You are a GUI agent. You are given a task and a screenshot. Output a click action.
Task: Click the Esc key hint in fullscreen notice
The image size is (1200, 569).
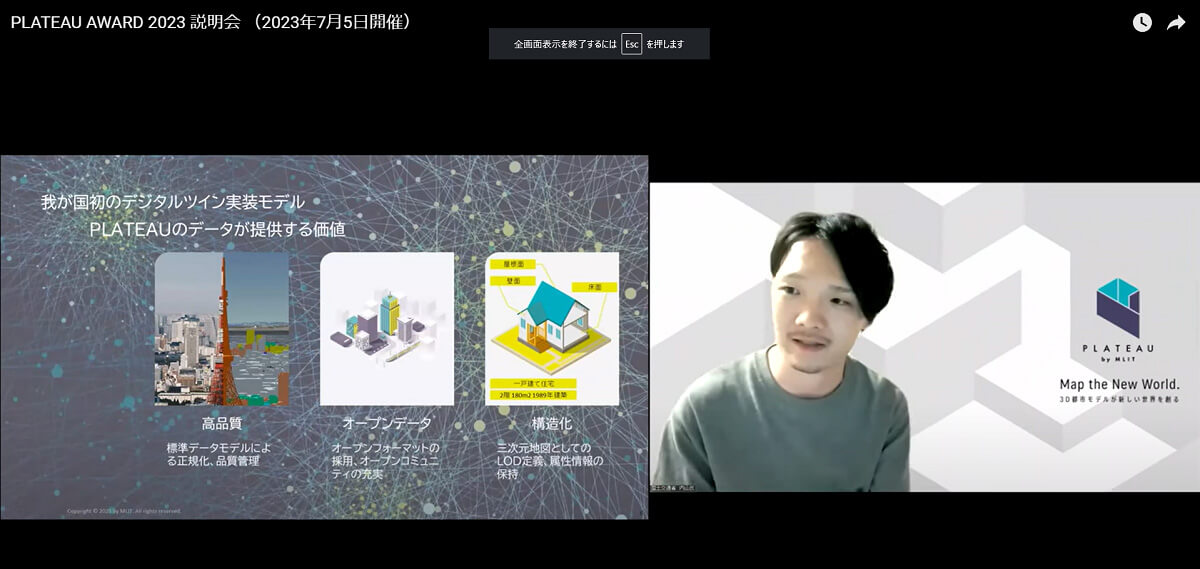pyautogui.click(x=631, y=44)
